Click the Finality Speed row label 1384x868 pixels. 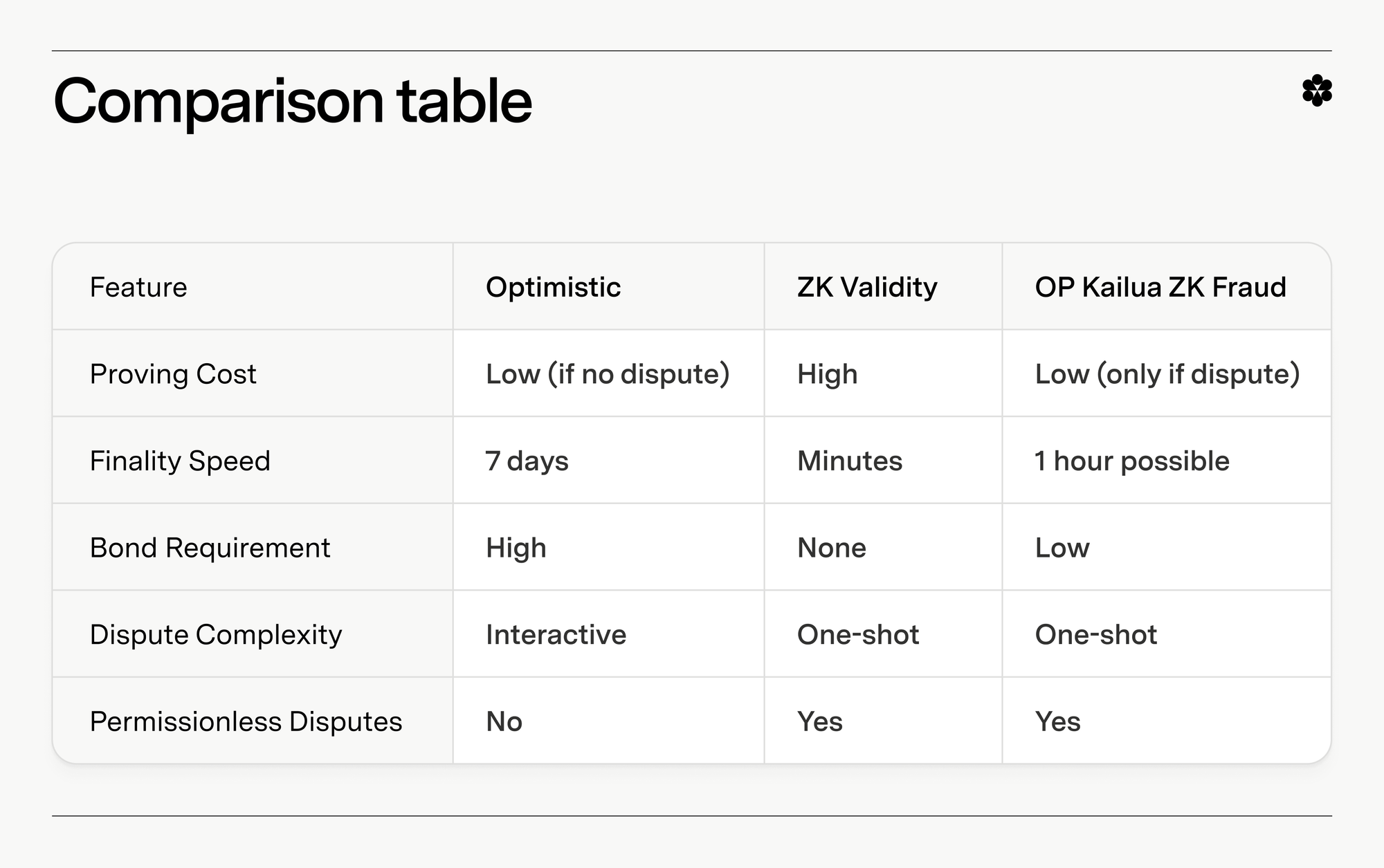180,461
